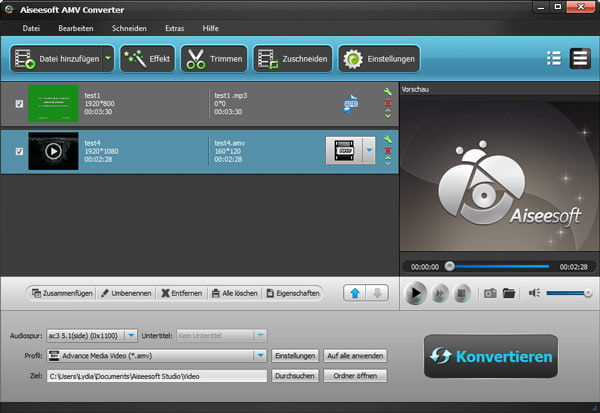The height and width of the screenshot is (413, 600).
Task: Toggle the test4 file checkbox
Action: [x=19, y=151]
